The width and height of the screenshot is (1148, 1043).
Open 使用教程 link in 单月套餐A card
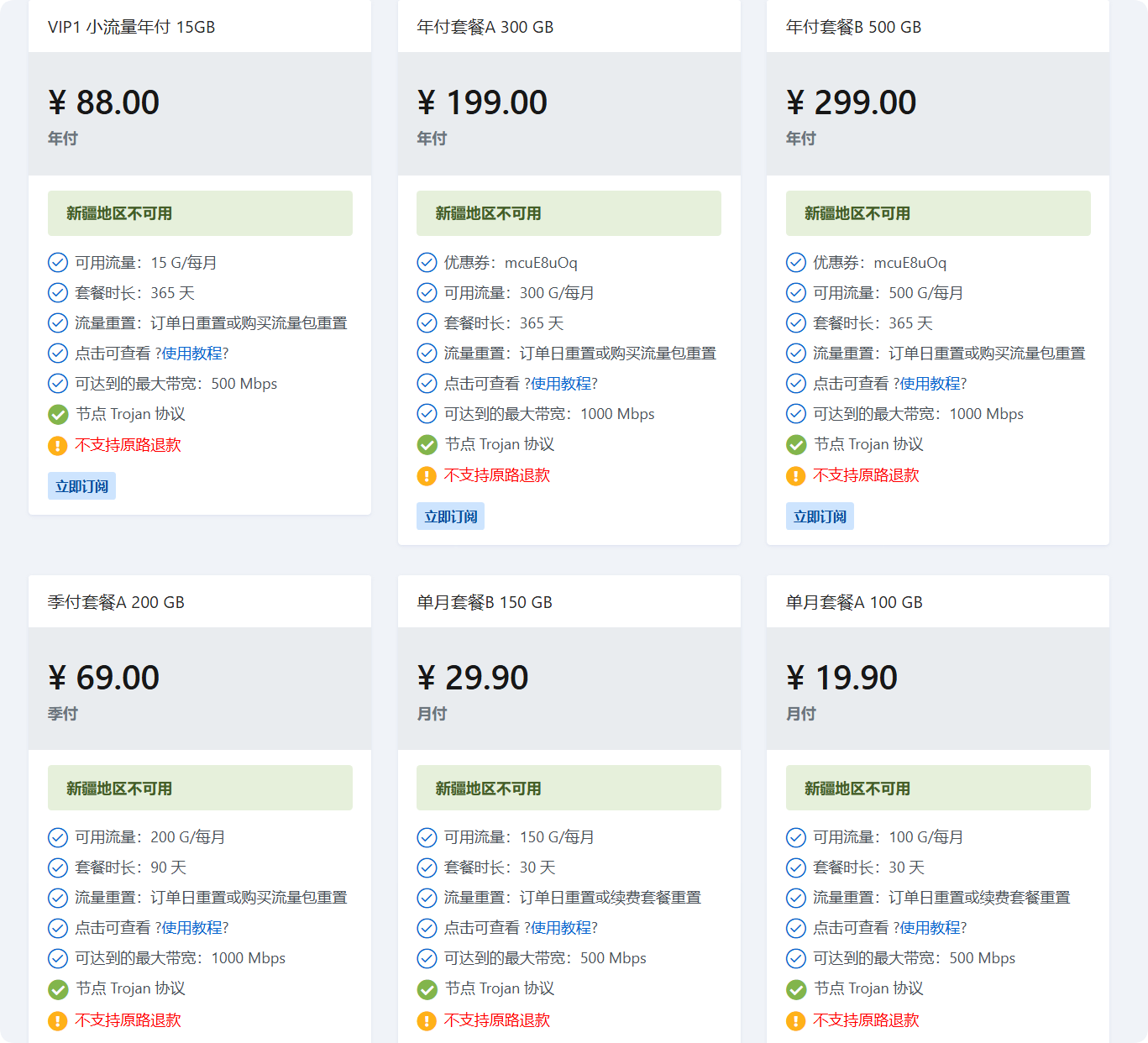point(930,928)
